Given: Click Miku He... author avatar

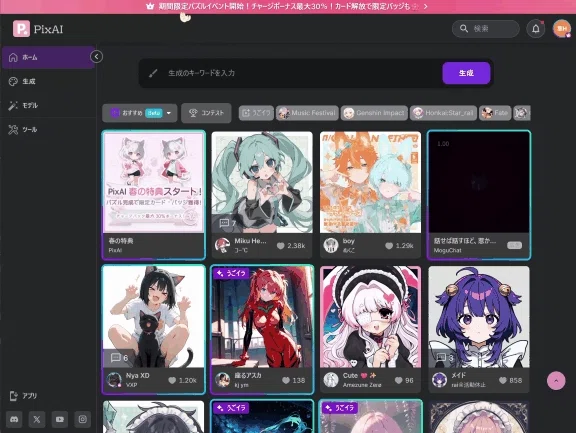Looking at the screenshot, I should pos(222,245).
